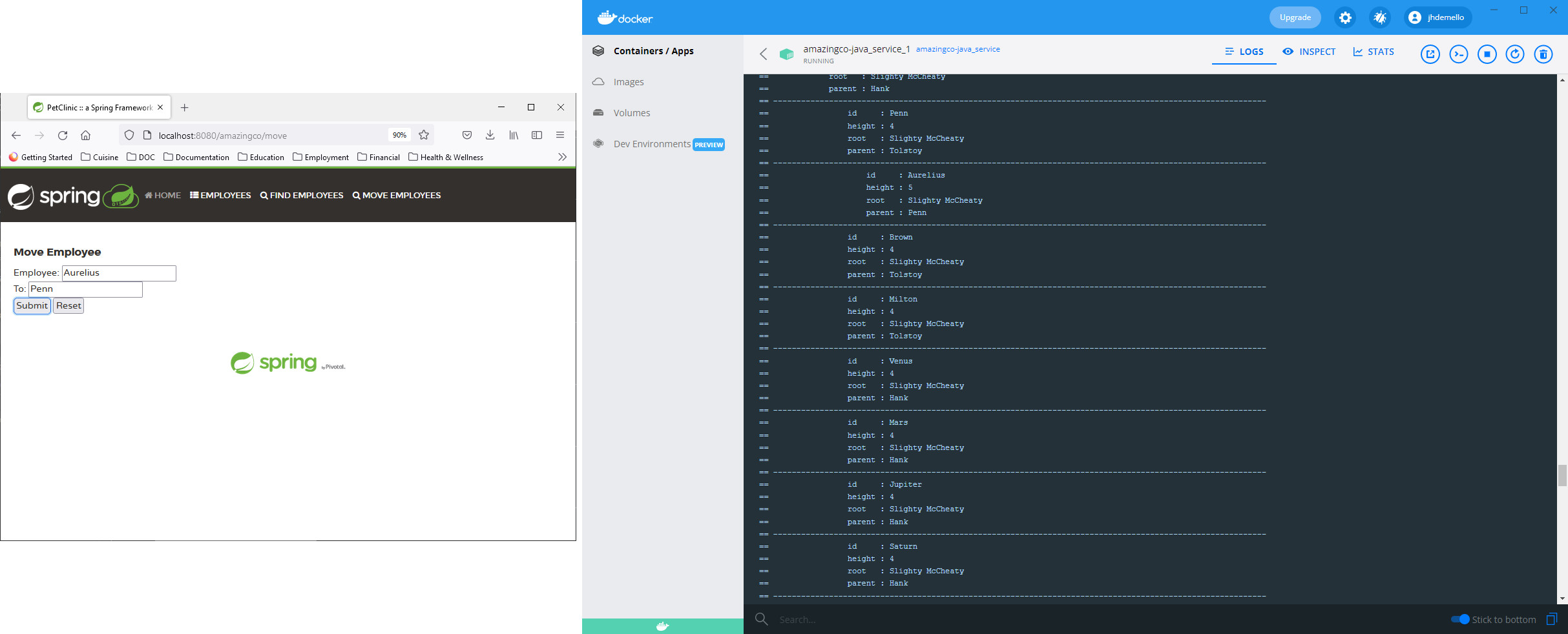The image size is (1568, 634).
Task: Switch to the LOGS tab
Action: (x=1244, y=52)
